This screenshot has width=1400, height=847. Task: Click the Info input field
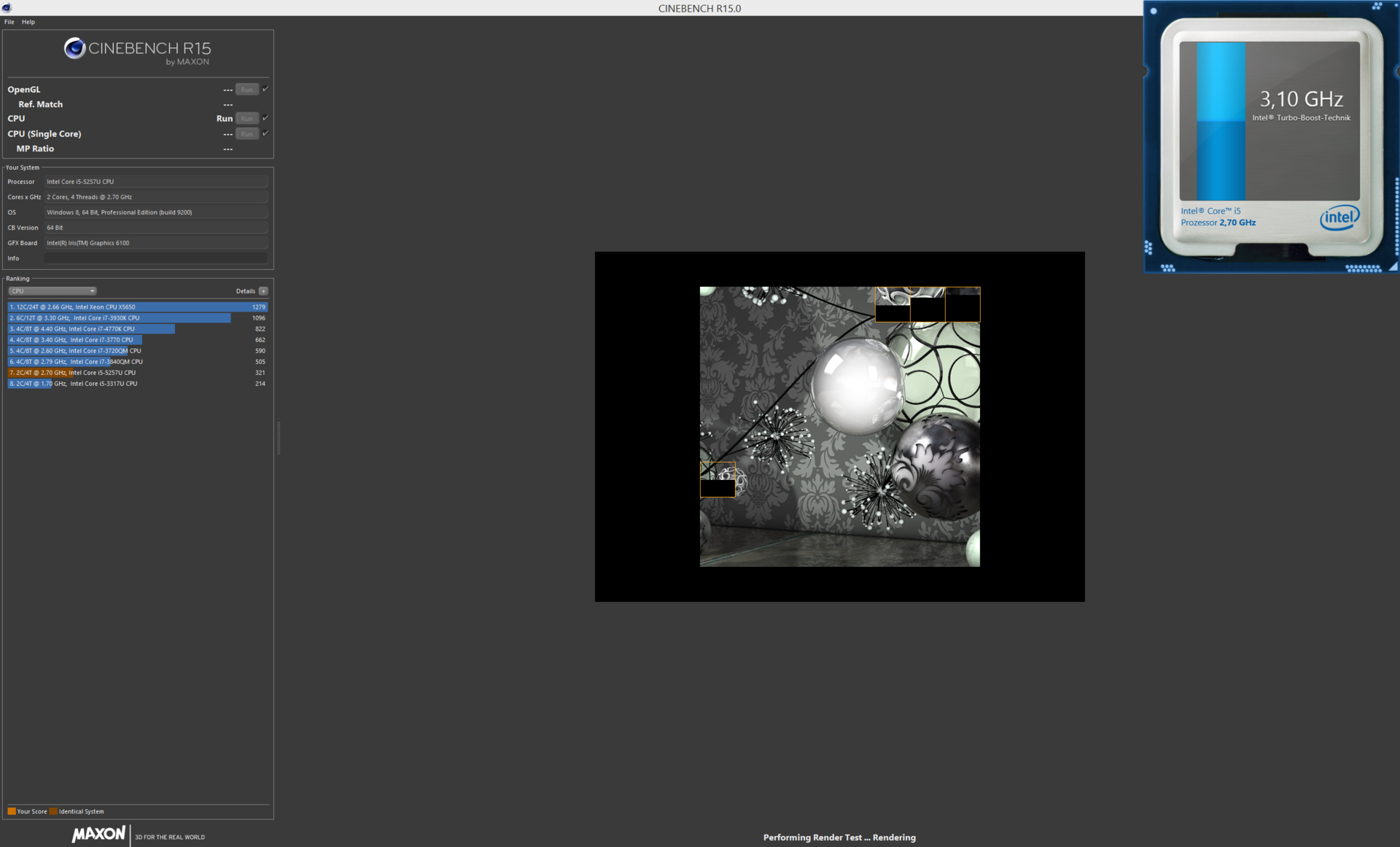(156, 258)
